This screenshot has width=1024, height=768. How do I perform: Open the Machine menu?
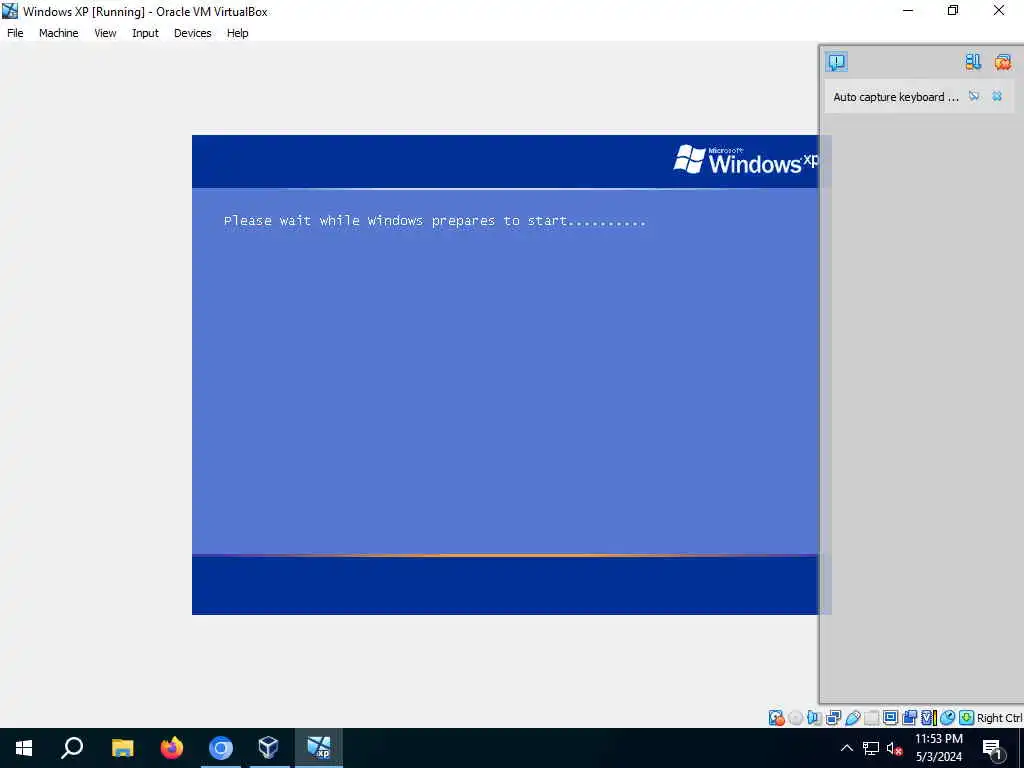59,33
